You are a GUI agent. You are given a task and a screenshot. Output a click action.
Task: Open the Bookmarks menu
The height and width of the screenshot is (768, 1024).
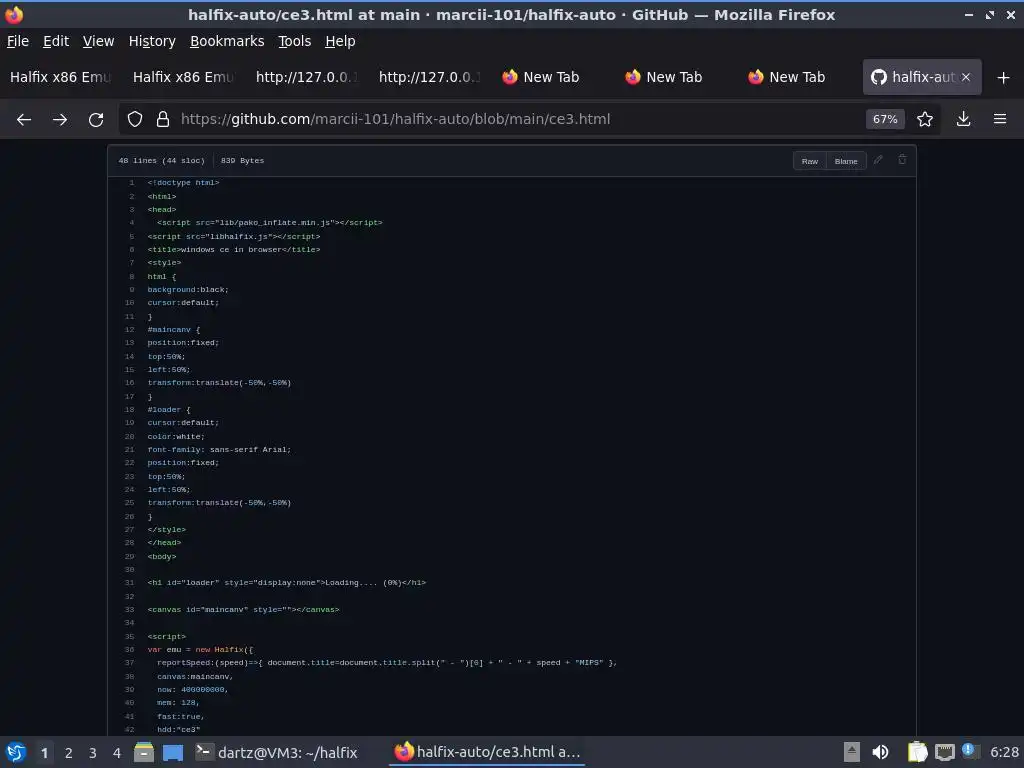coord(227,41)
